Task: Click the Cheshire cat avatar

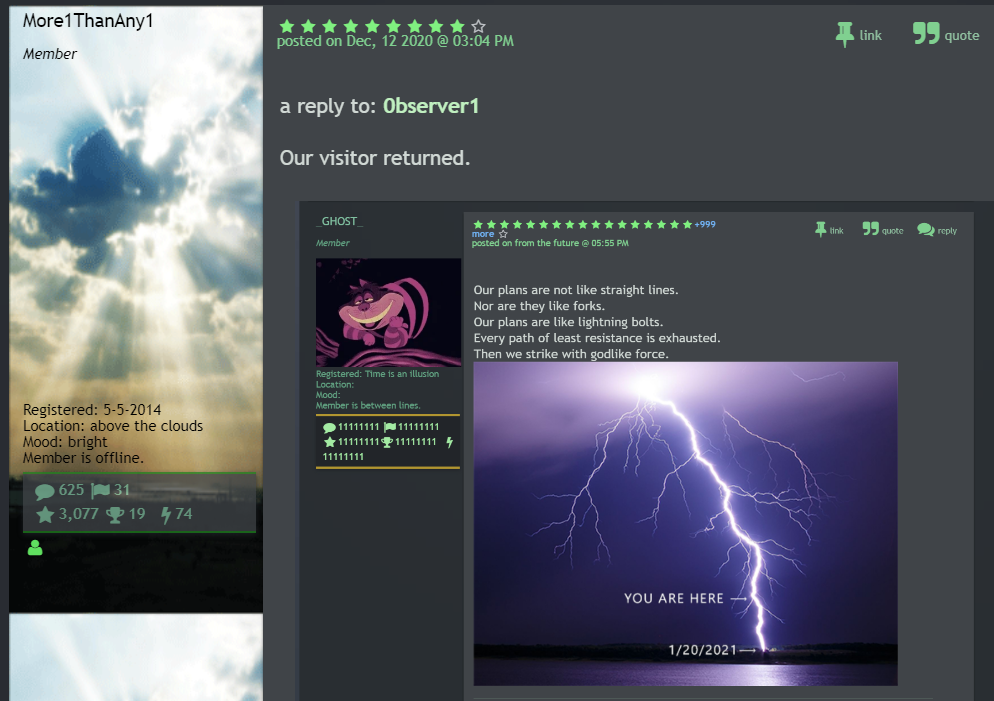Action: (x=389, y=312)
